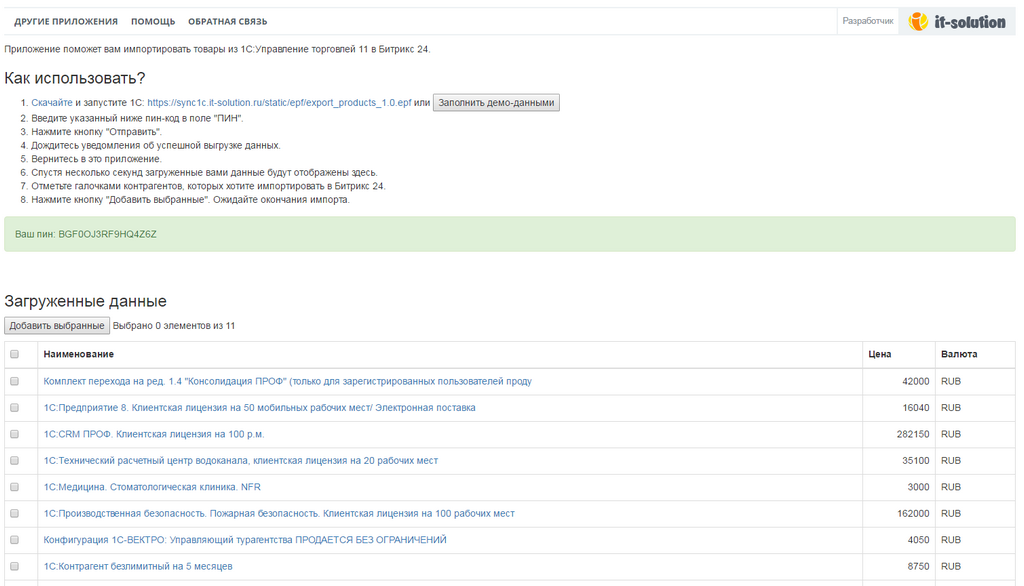
Task: Check the 1С:Предприятие 8 клиентская лицензия row
Action: coord(14,408)
